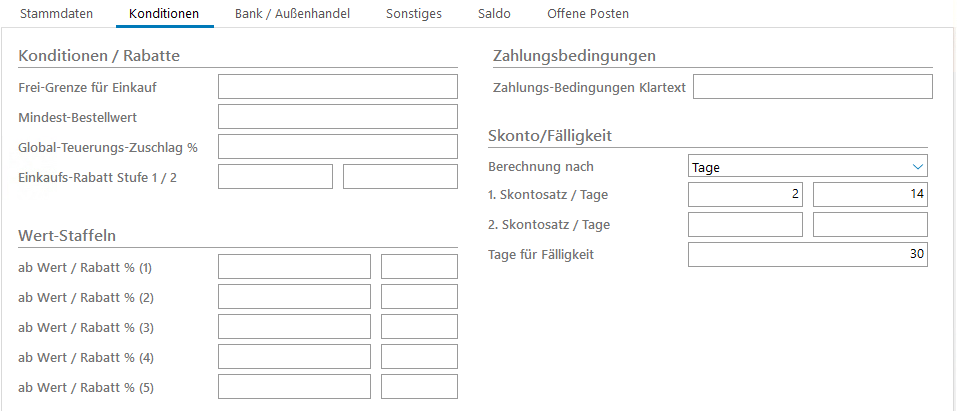Select the Sonstiges tab
Viewport: 957px width, 411px height.
[x=414, y=13]
